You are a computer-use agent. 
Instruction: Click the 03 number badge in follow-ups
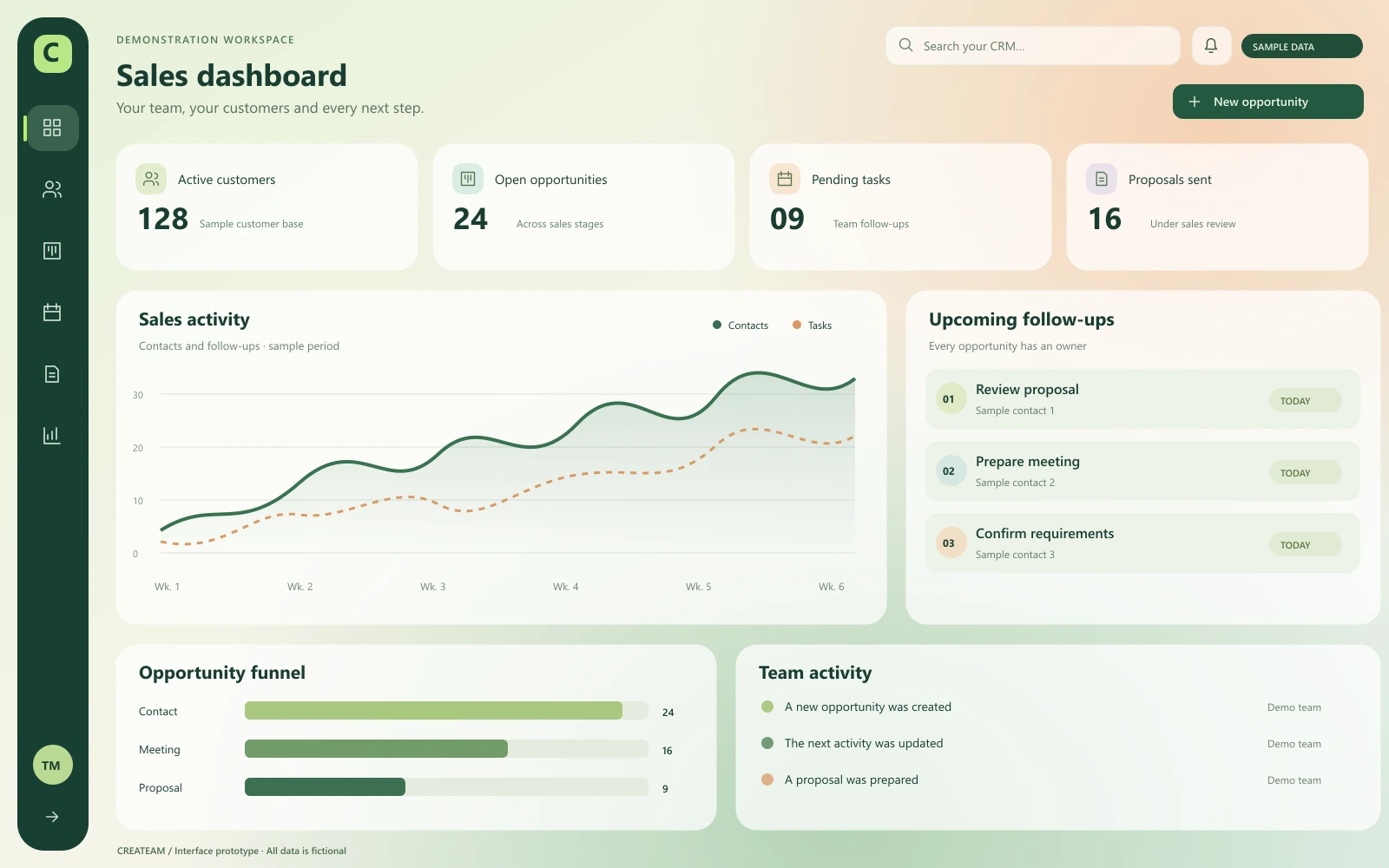tap(951, 543)
